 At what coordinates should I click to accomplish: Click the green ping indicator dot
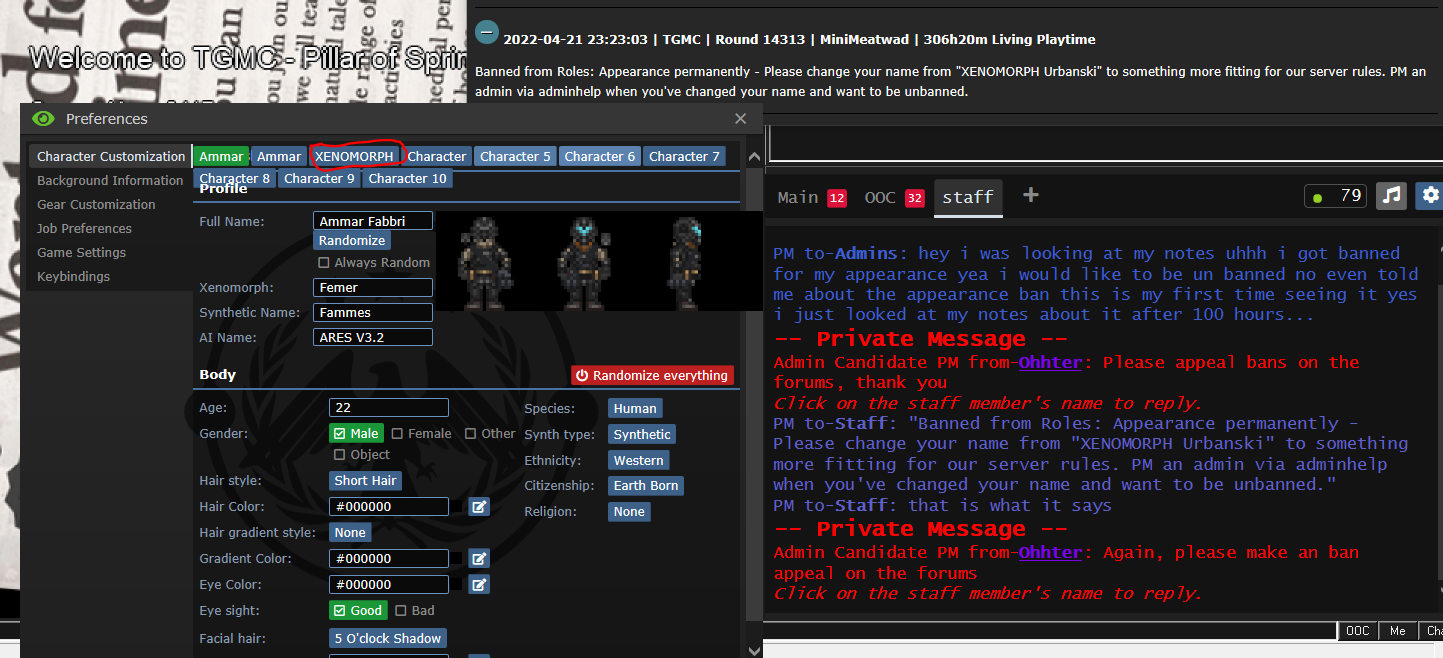1317,198
